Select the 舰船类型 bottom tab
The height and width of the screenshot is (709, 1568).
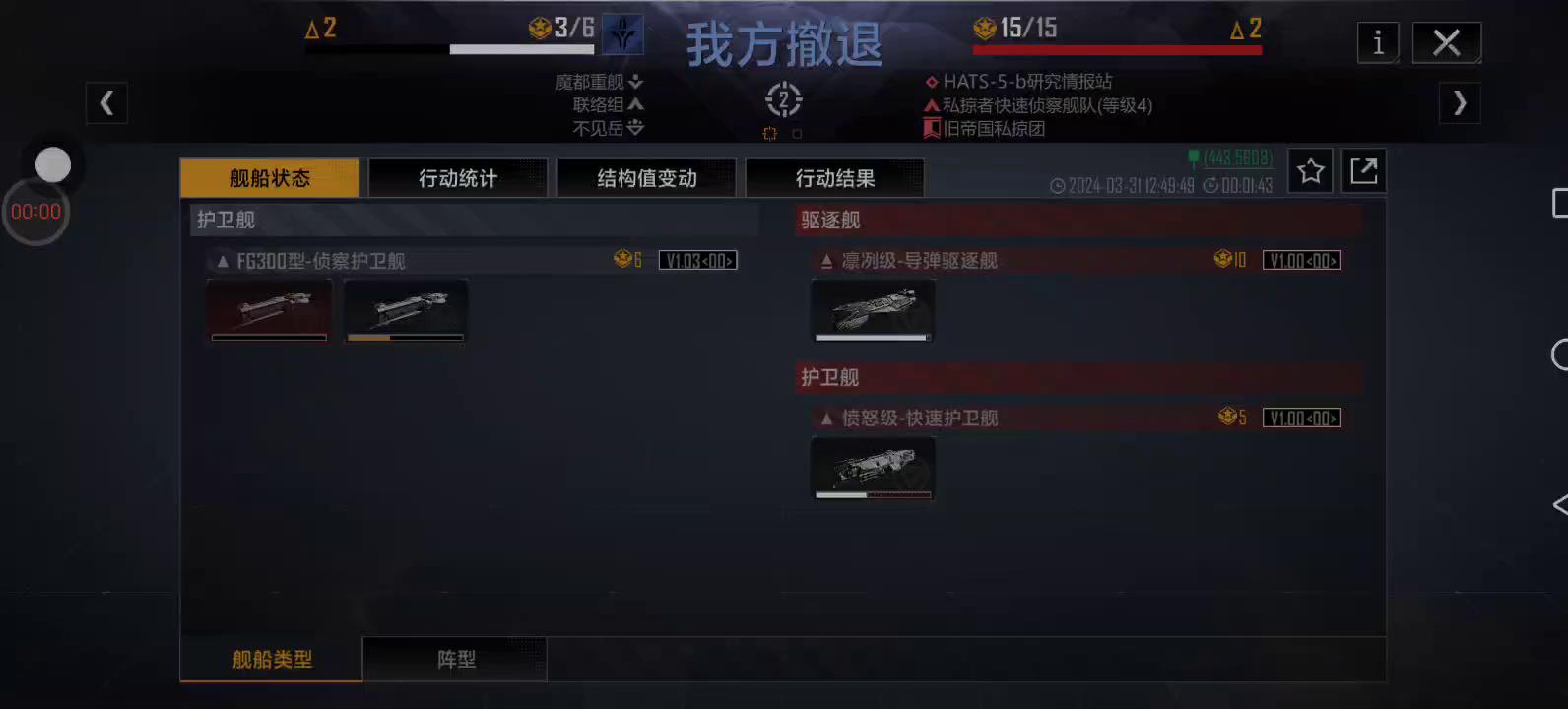click(272, 659)
